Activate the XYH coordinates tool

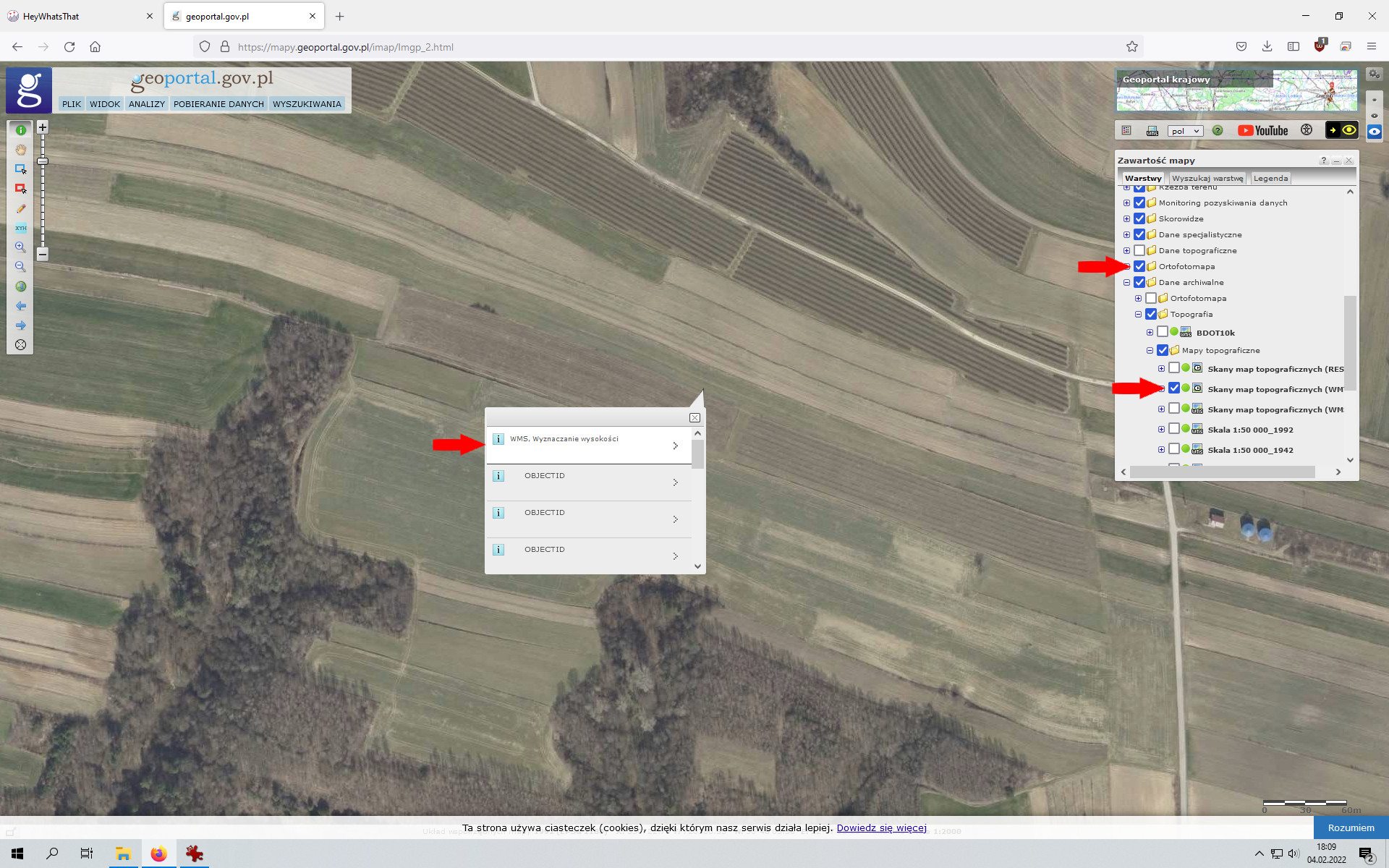[20, 228]
